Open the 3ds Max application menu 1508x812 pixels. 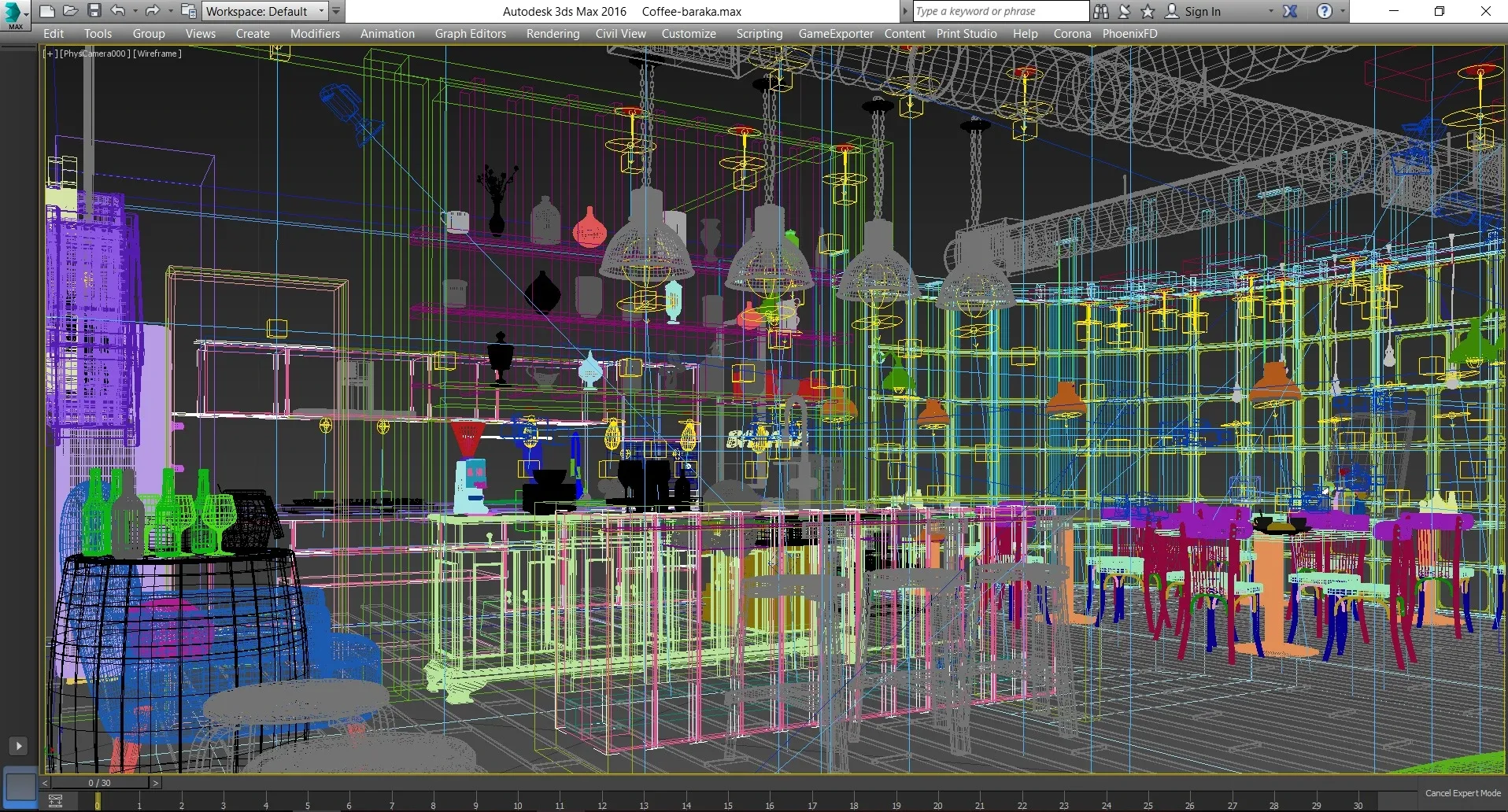pyautogui.click(x=14, y=14)
